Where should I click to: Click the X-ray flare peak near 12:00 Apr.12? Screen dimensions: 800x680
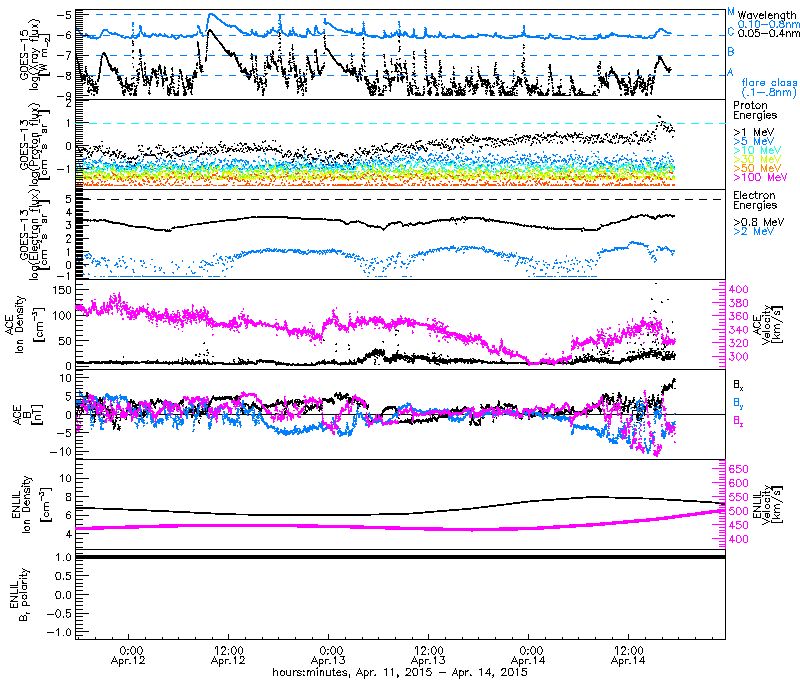tap(211, 15)
